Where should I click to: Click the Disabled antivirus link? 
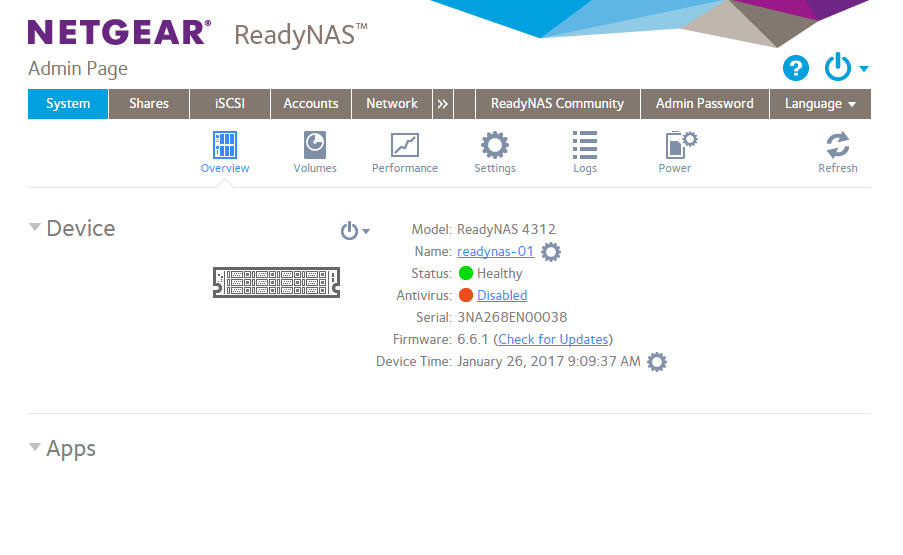[x=502, y=295]
